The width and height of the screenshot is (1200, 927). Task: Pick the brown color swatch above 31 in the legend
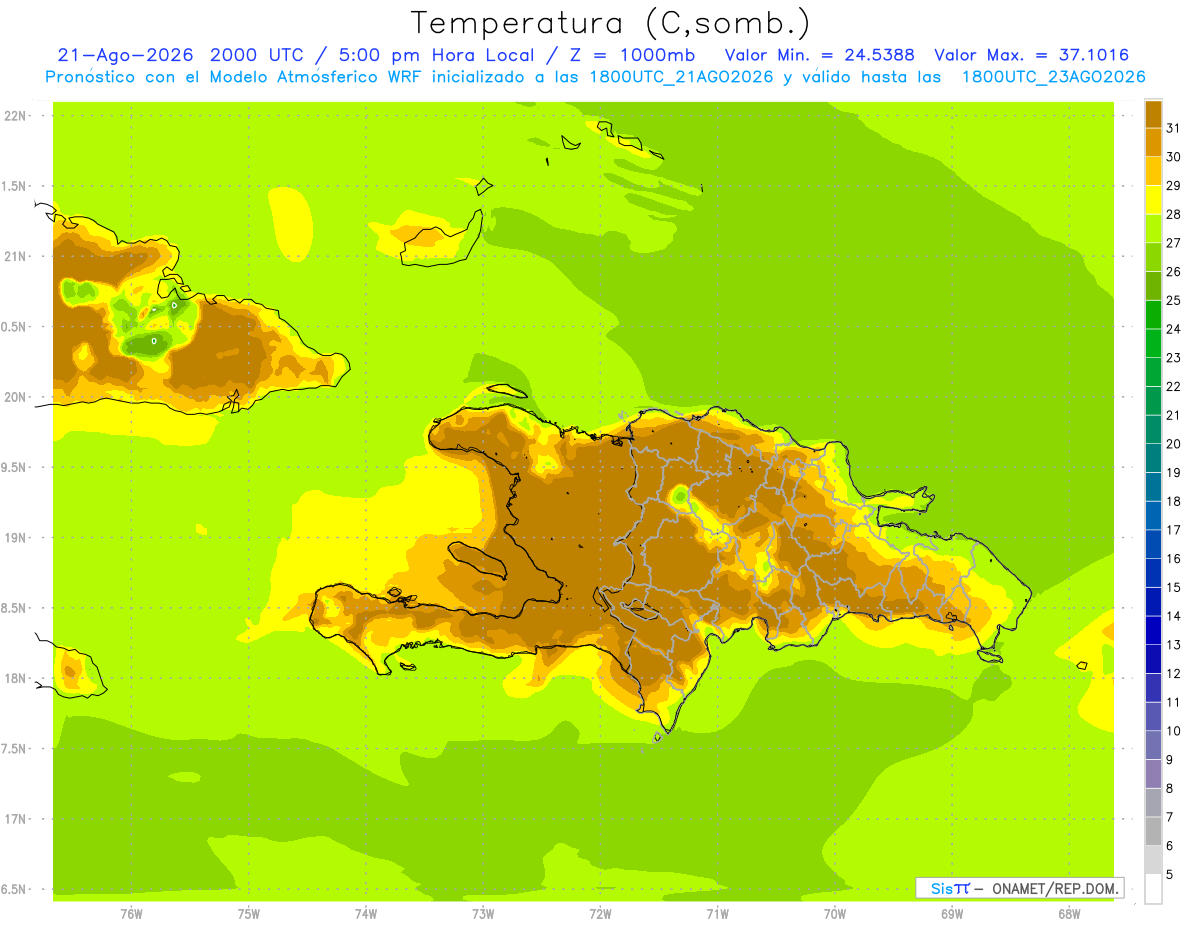point(1153,114)
